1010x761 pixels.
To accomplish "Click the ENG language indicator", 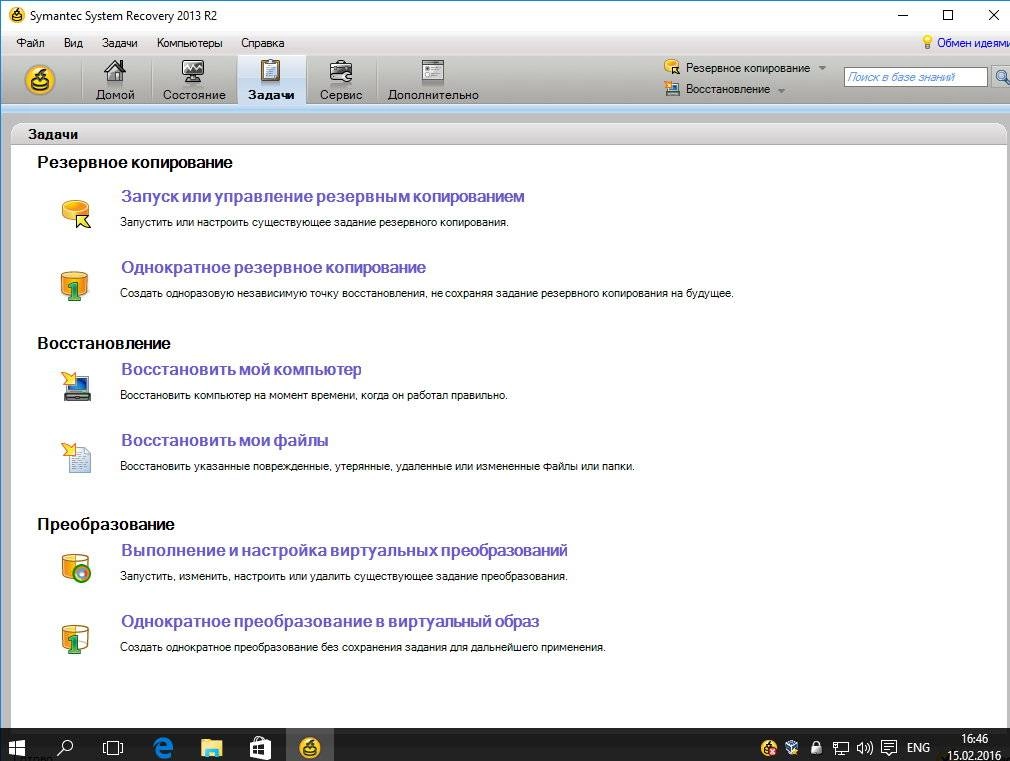I will 918,747.
